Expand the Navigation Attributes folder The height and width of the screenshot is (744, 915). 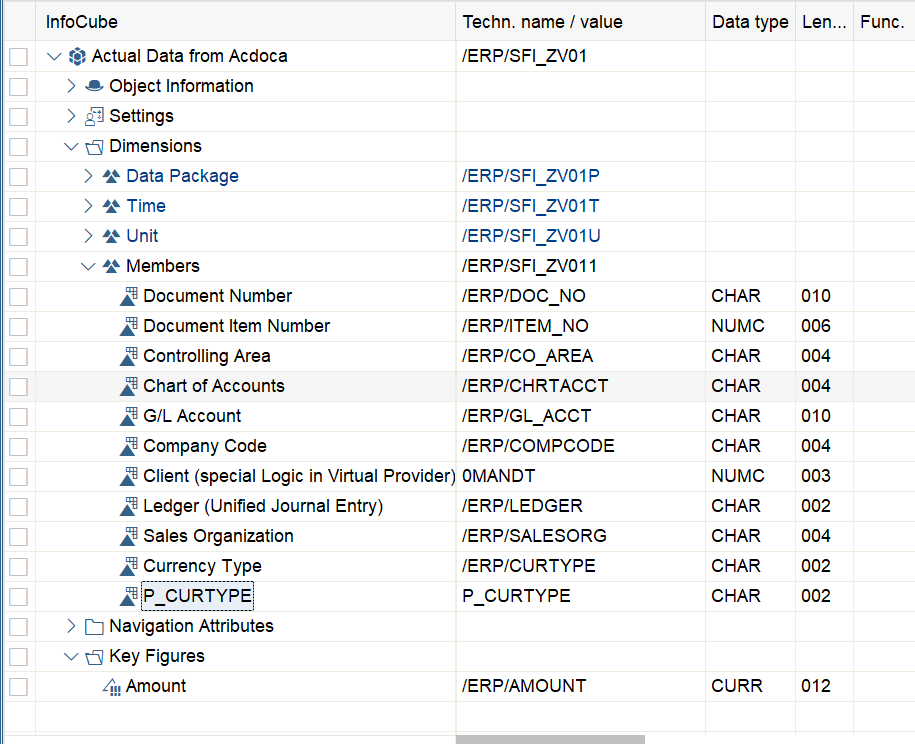pos(71,626)
